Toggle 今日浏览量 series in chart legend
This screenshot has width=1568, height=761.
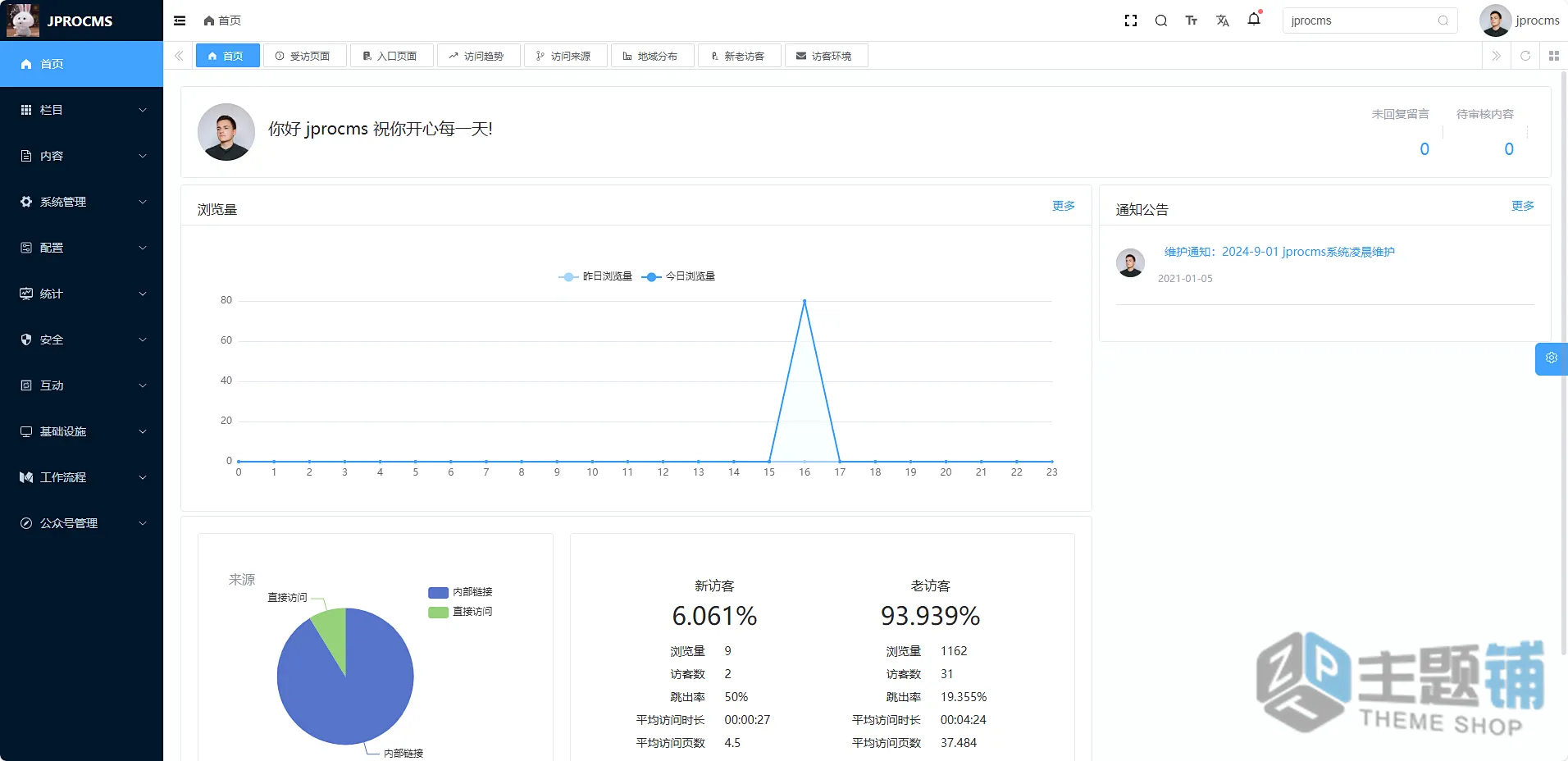pyautogui.click(x=678, y=276)
